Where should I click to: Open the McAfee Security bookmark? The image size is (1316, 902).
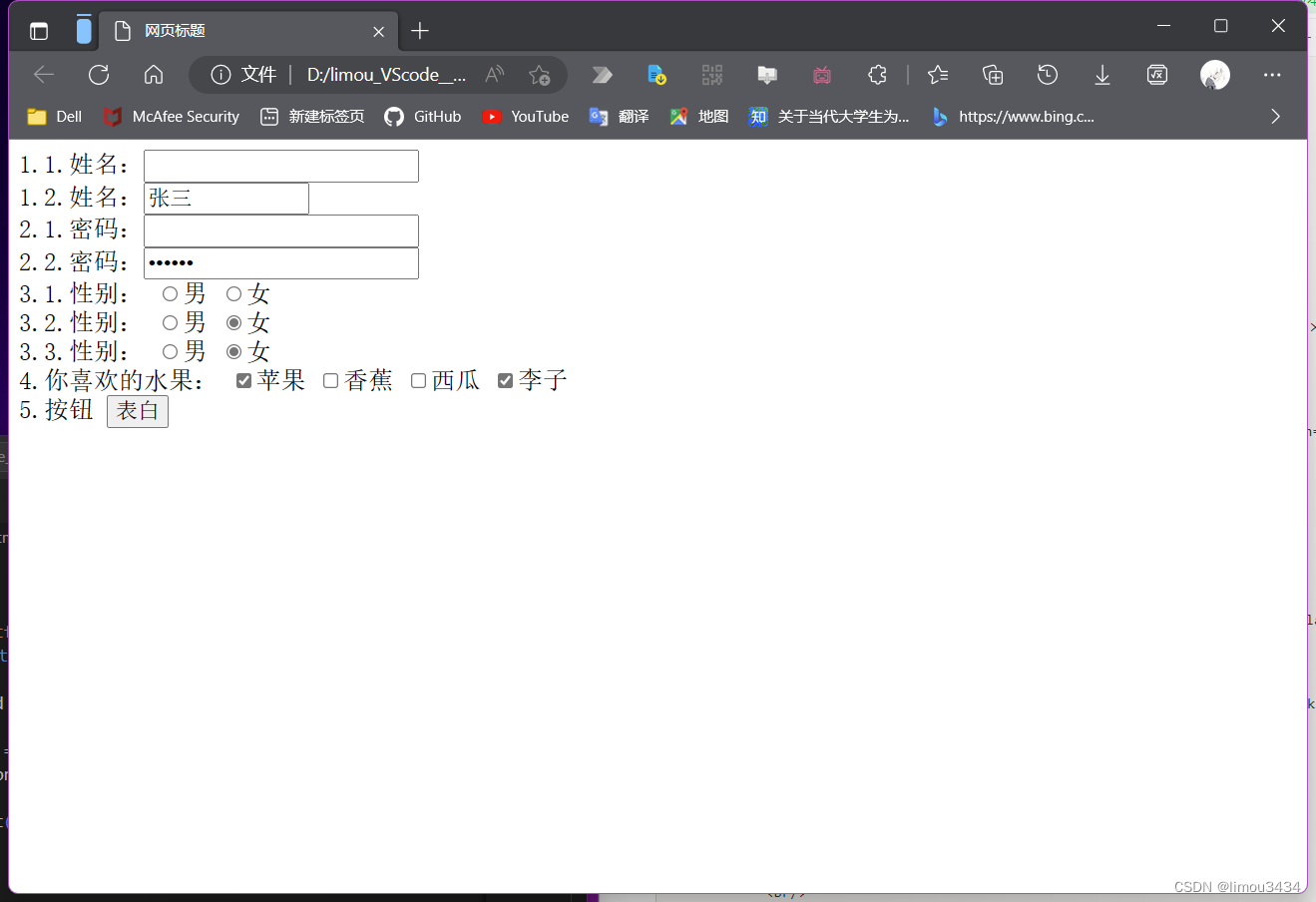(171, 117)
